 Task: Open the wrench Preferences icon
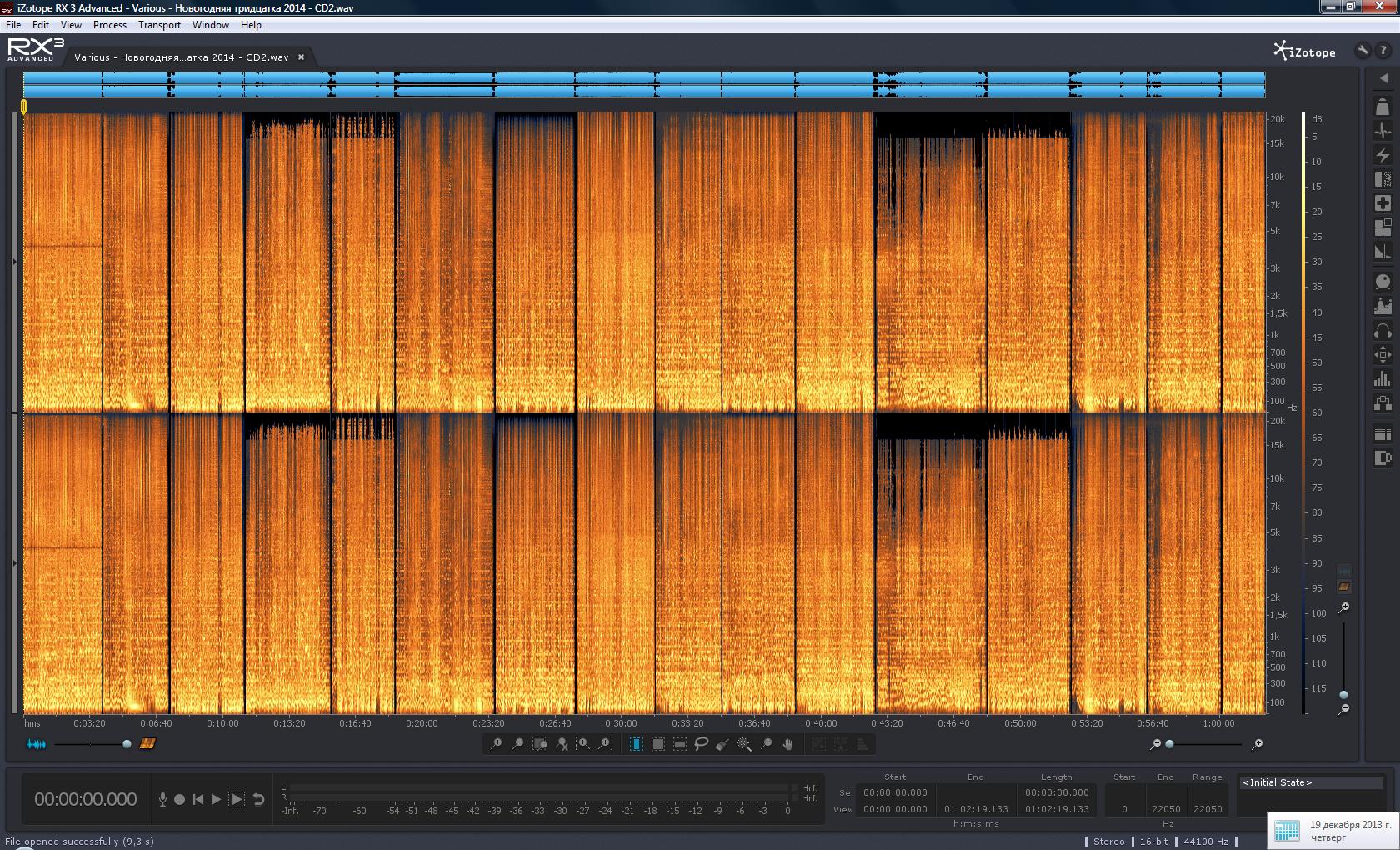click(x=1362, y=51)
